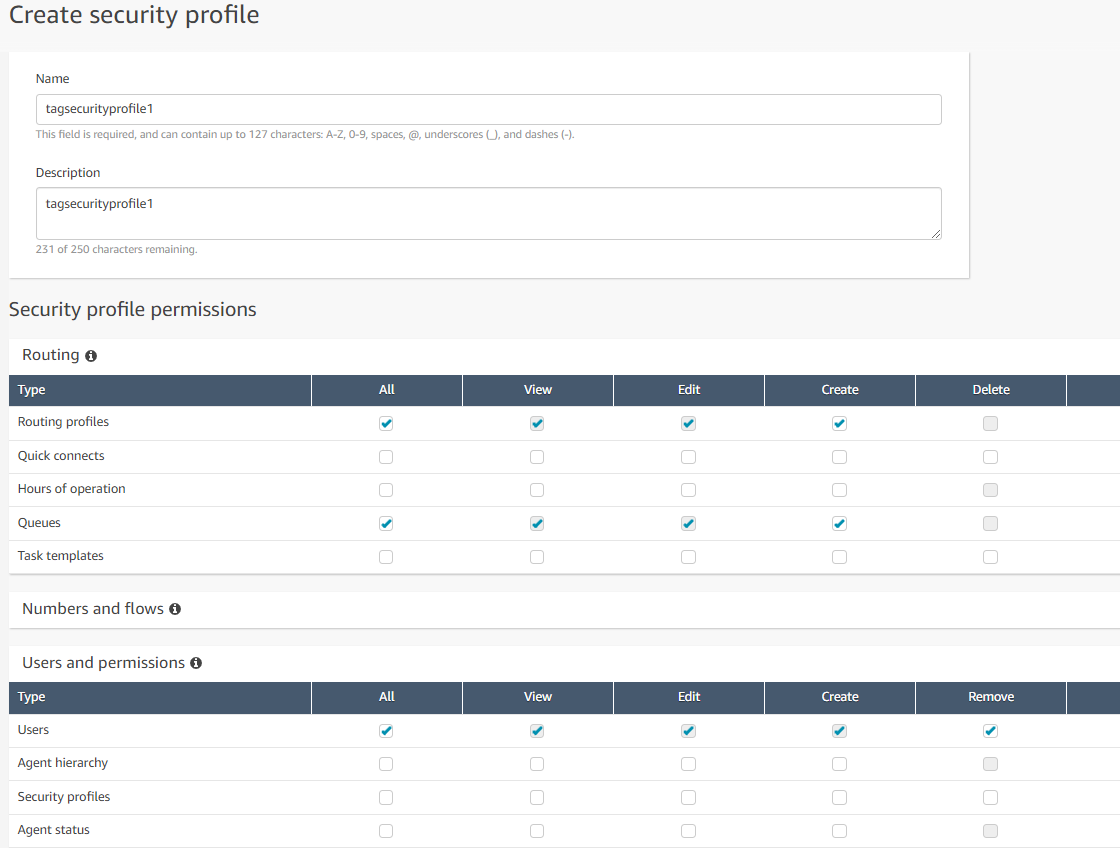Check Create for Security profiles

839,797
